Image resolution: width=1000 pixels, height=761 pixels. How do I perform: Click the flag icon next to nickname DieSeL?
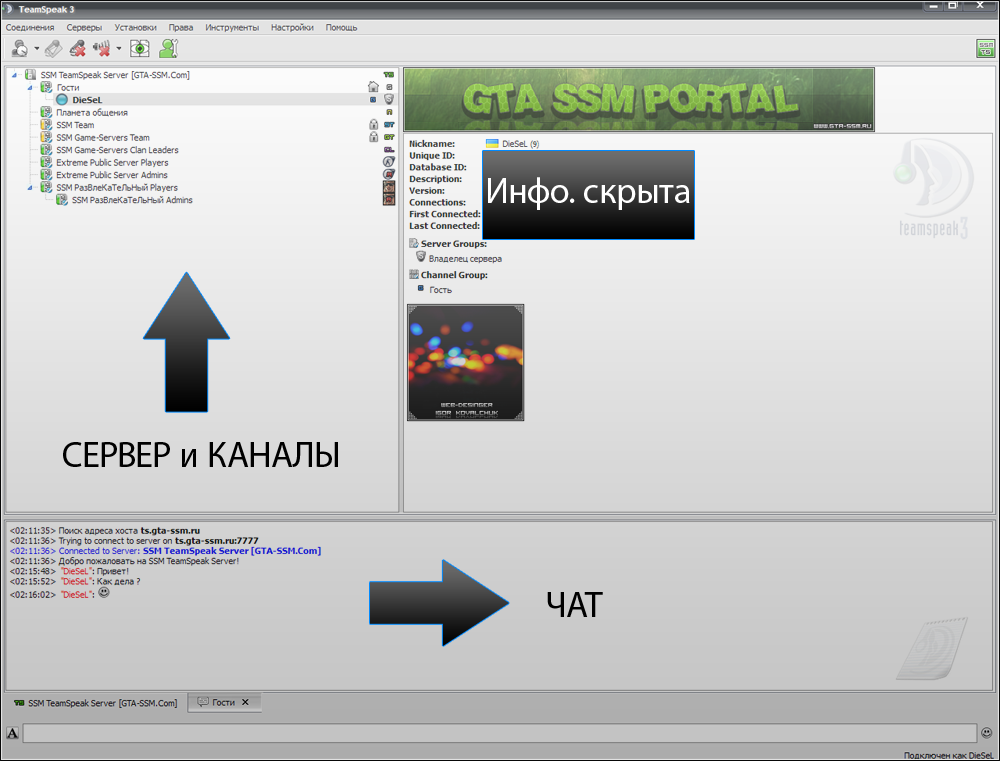492,144
